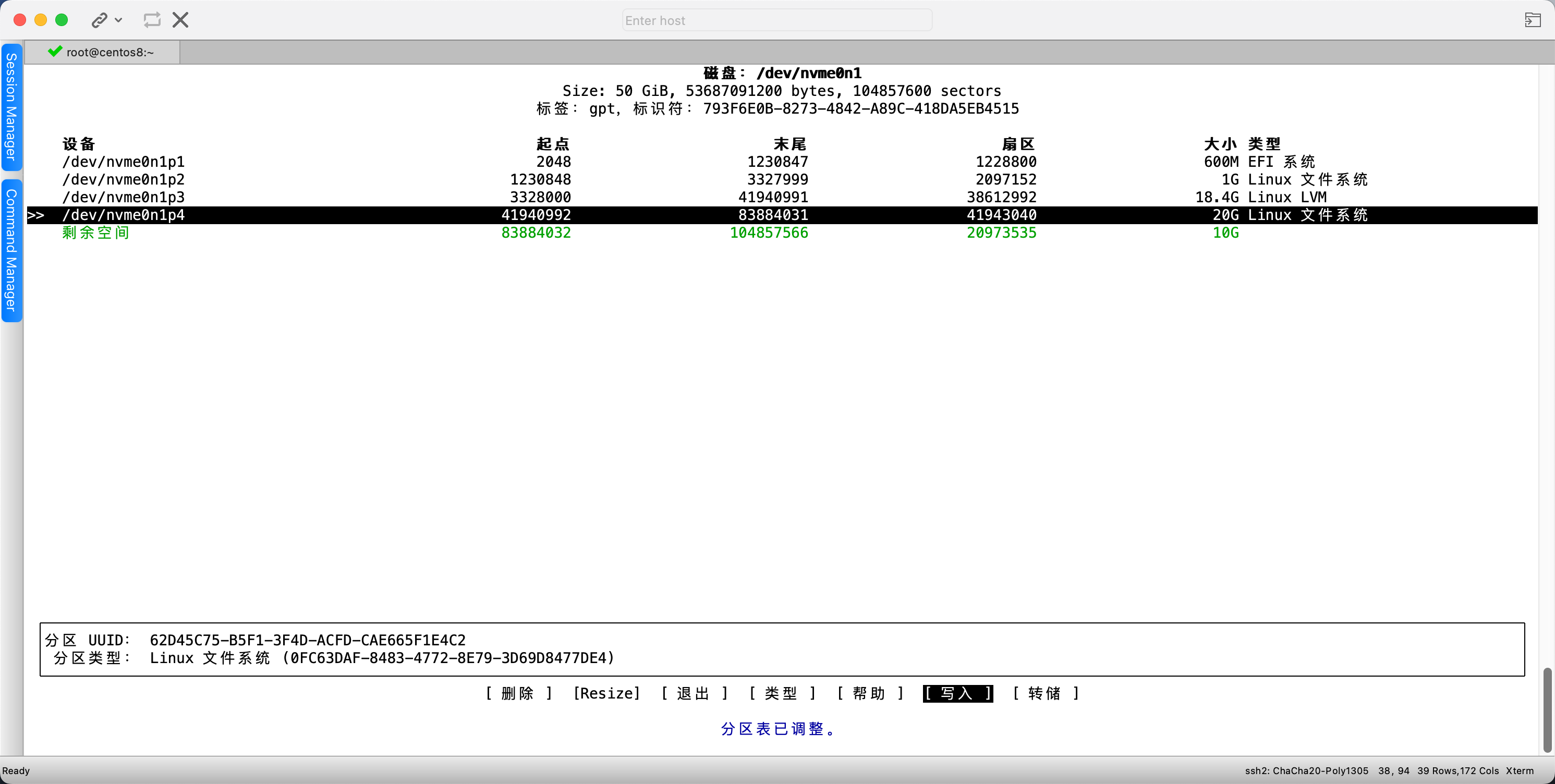
Task: Click the disconnect X icon
Action: tap(180, 20)
